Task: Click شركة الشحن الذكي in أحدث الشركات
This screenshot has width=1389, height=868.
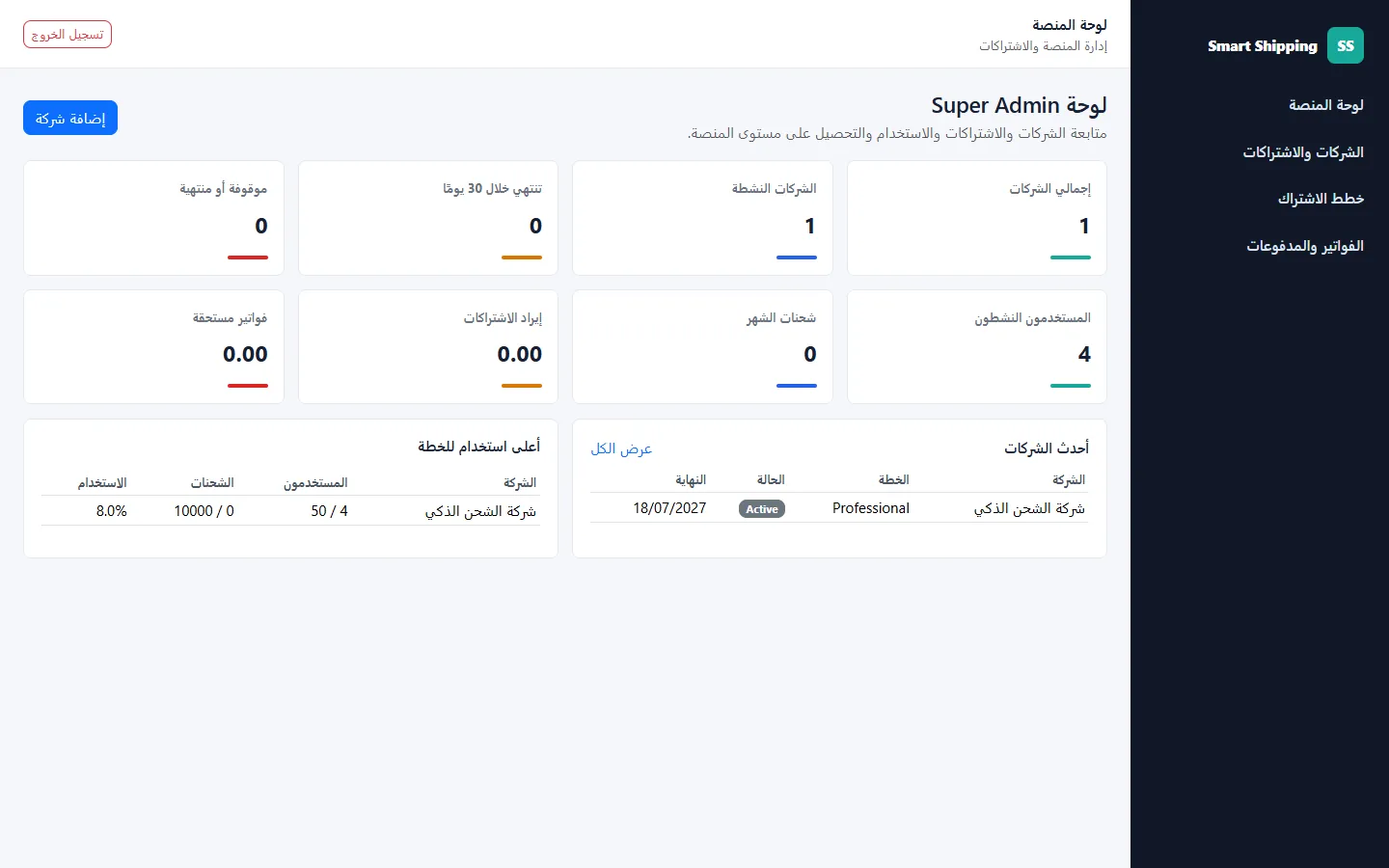Action: [1029, 508]
